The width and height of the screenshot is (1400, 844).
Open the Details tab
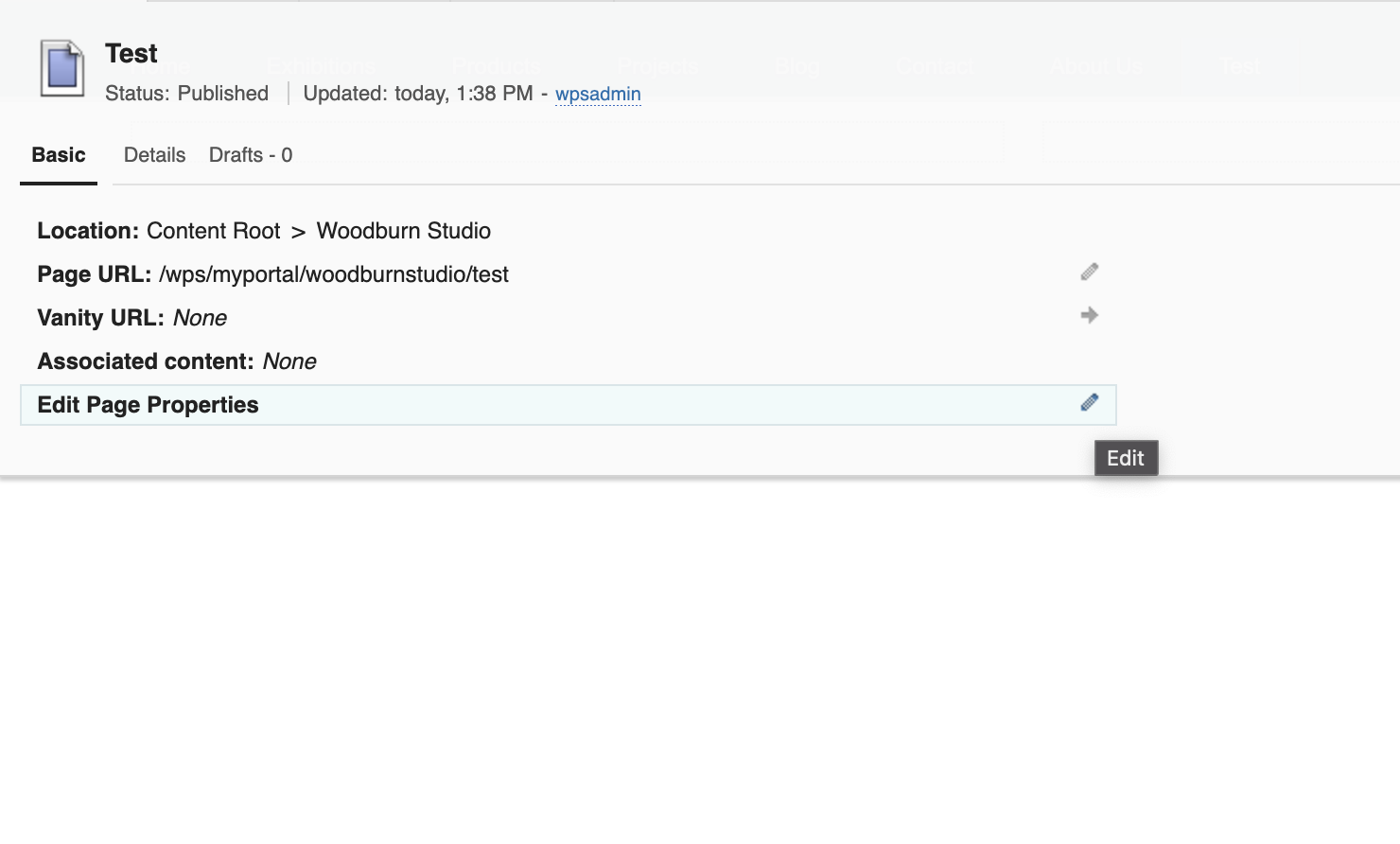[154, 155]
